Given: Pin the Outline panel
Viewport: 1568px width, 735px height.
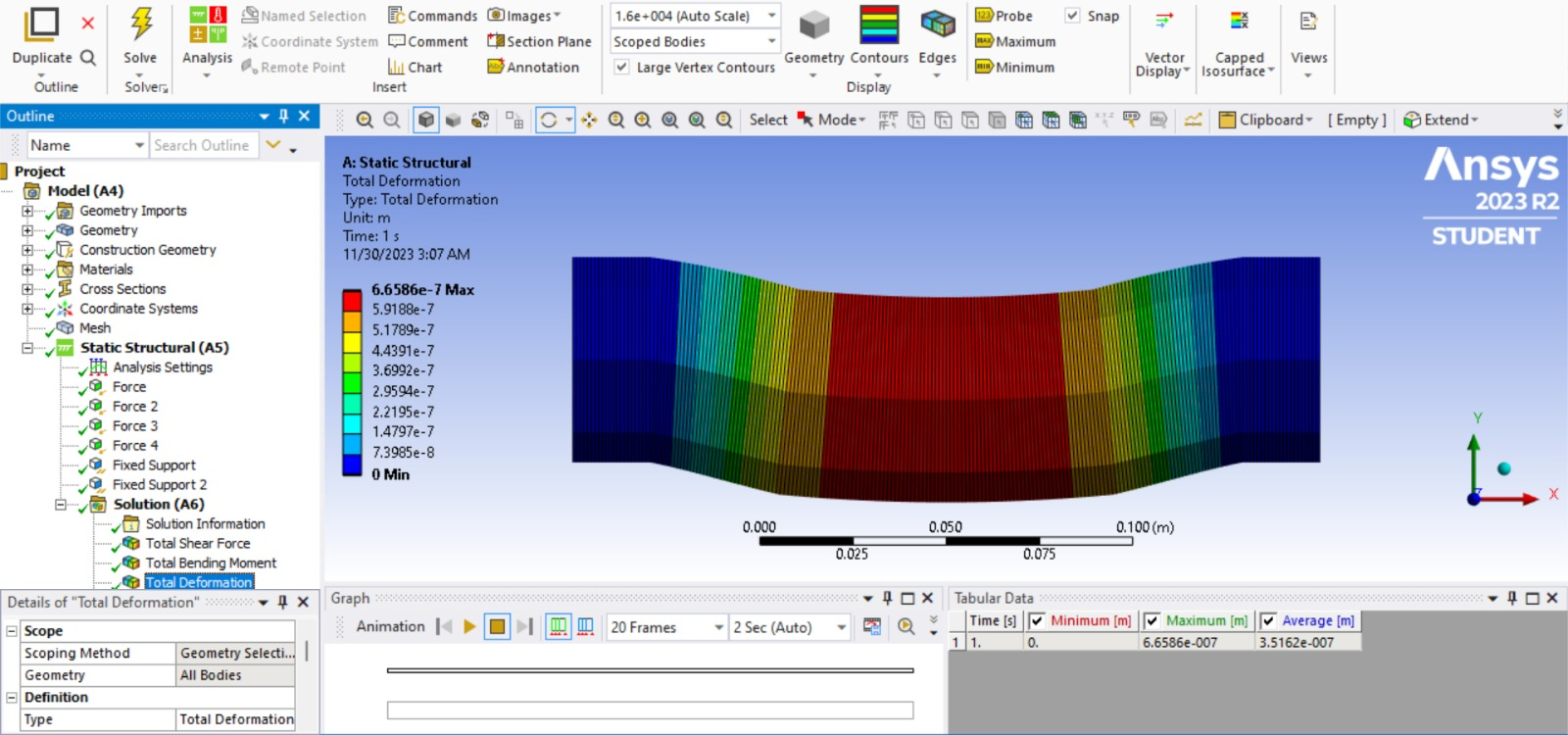Looking at the screenshot, I should pos(283,116).
